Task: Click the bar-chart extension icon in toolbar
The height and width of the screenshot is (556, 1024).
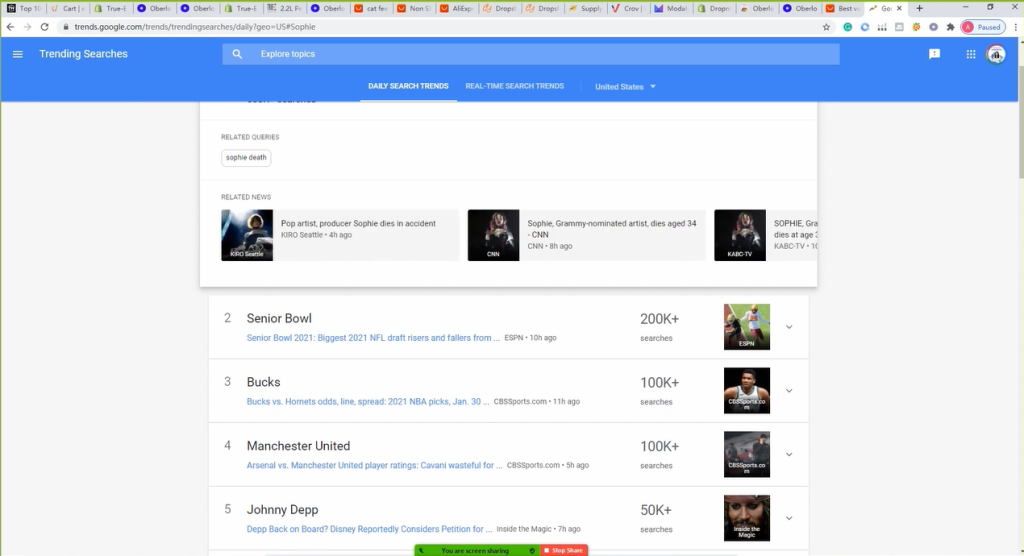Action: click(882, 27)
